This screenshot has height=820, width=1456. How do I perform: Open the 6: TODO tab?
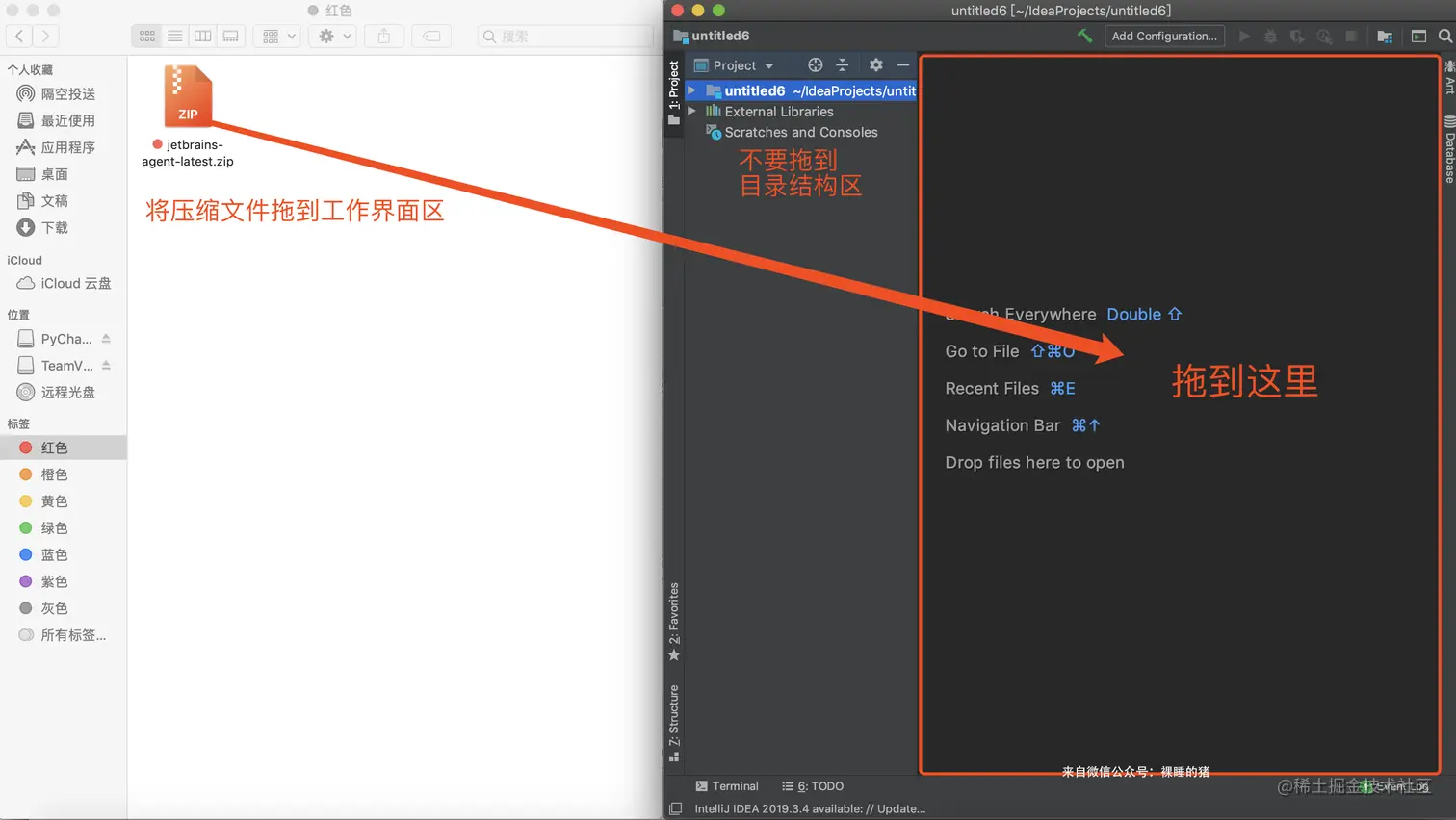813,786
